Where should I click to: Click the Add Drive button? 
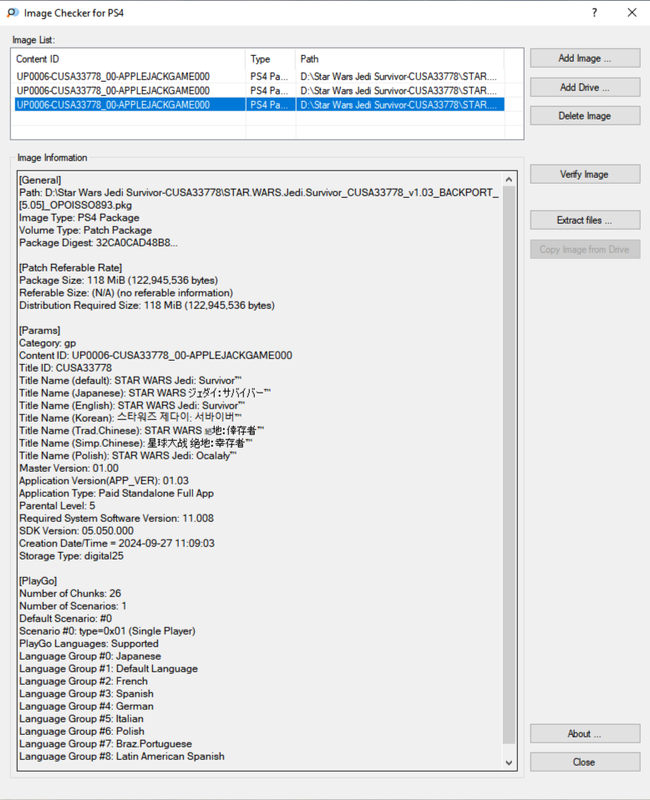coord(585,87)
